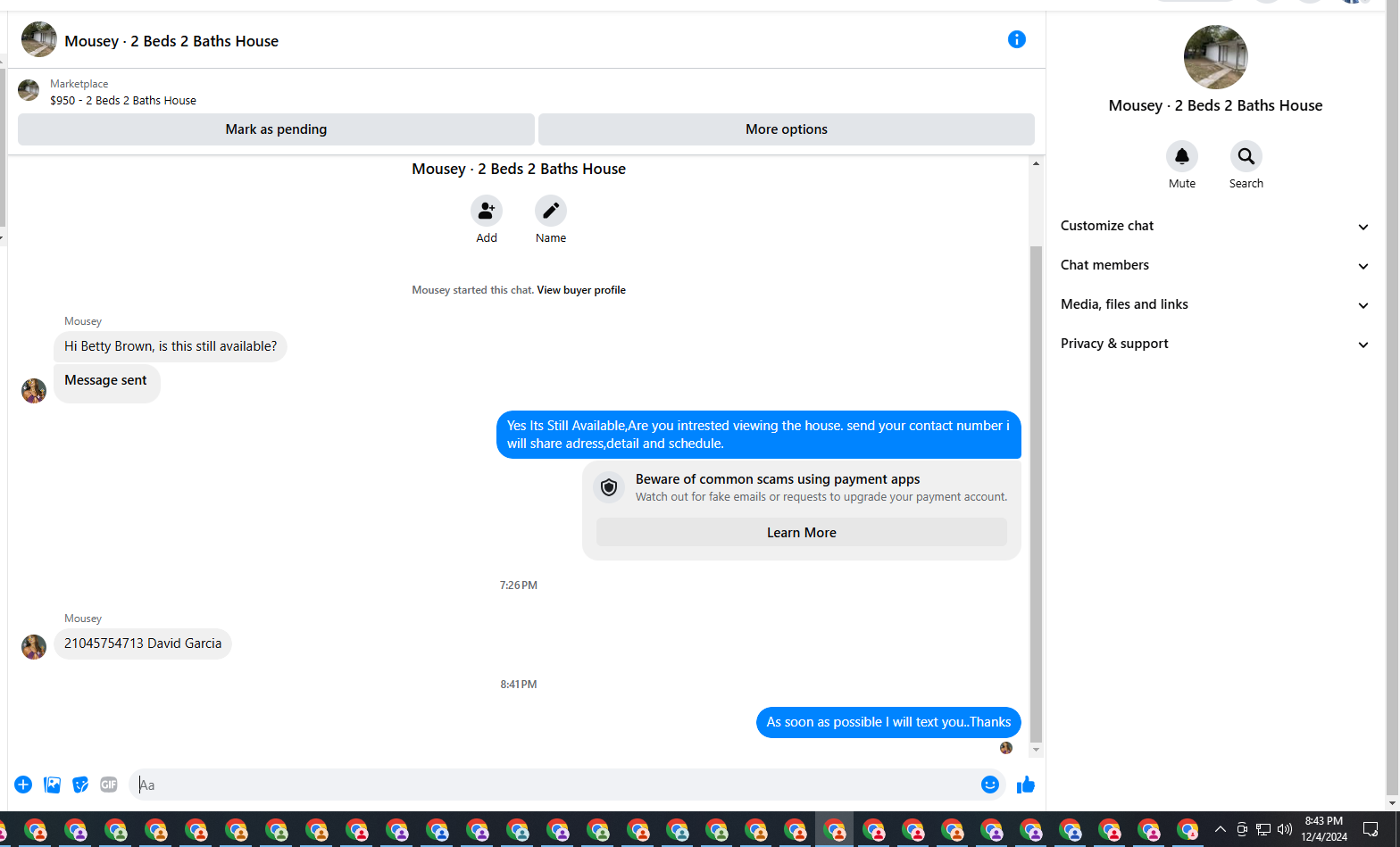The height and width of the screenshot is (847, 1400).
Task: Click the 'Hi Betty Brown, is this still available?' message
Action: tap(171, 346)
